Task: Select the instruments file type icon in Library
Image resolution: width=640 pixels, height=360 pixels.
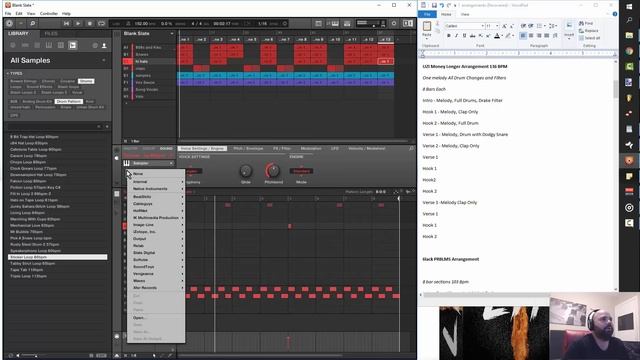Action: [x=49, y=45]
